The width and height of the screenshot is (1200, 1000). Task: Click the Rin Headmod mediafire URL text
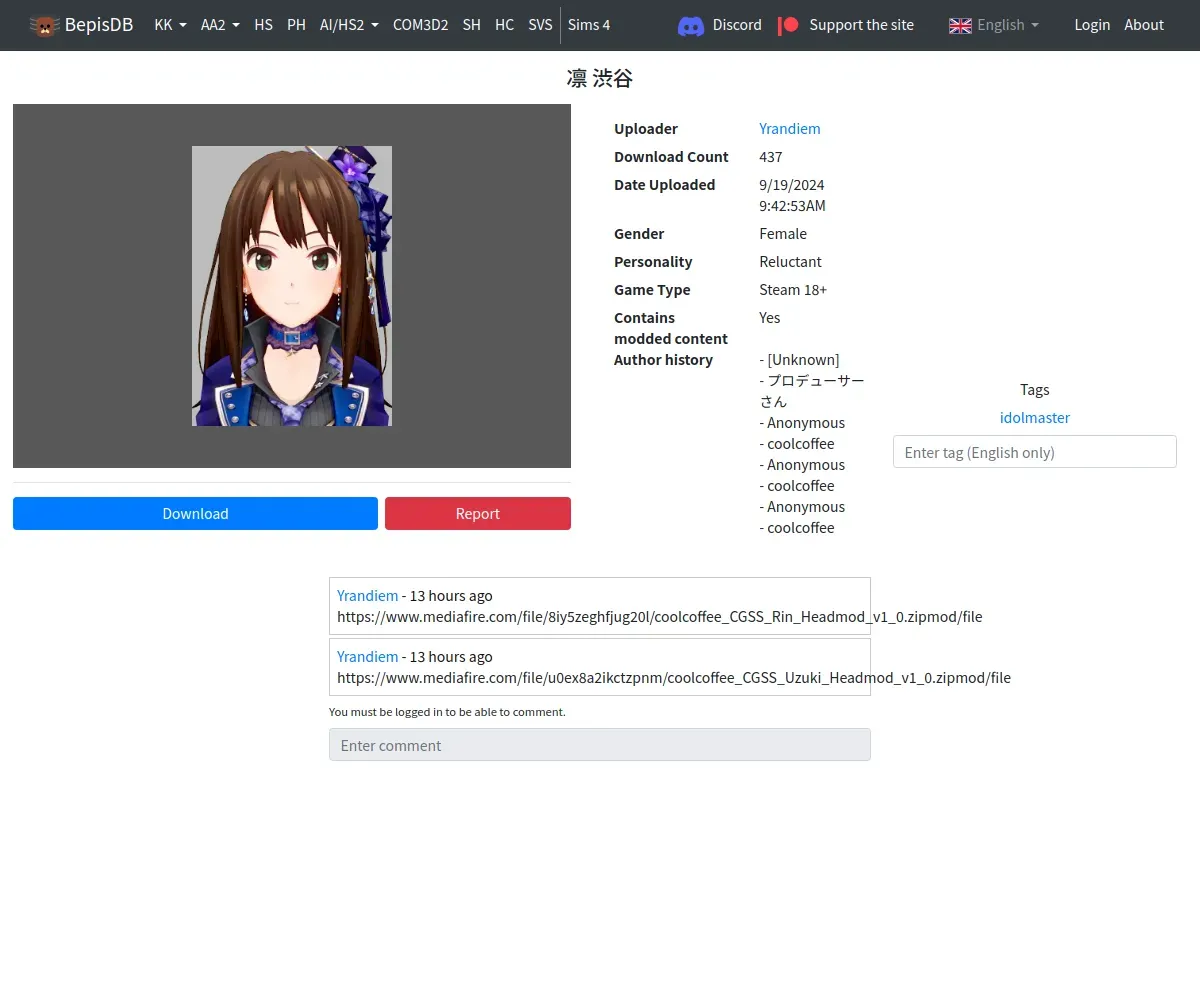[x=660, y=617]
